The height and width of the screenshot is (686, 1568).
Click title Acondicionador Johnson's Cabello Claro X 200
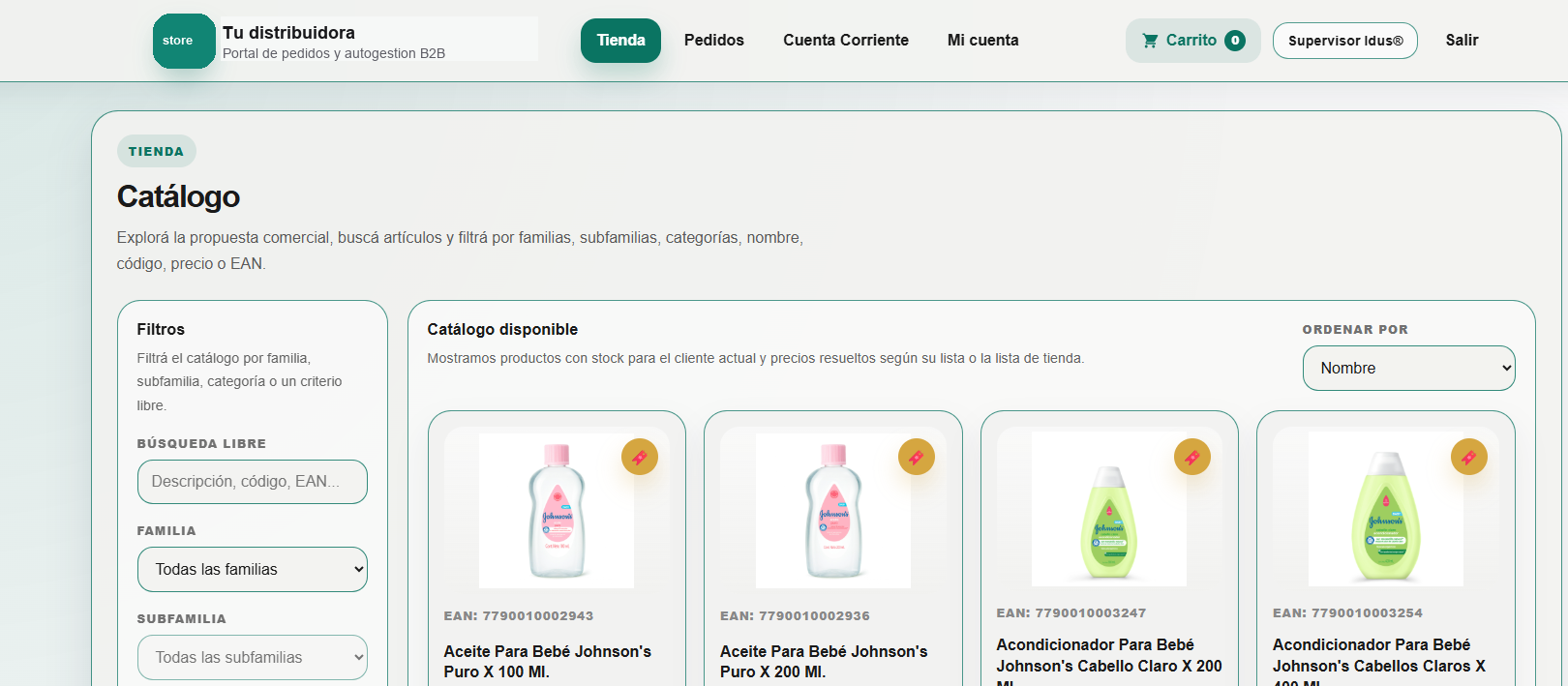[1109, 661]
